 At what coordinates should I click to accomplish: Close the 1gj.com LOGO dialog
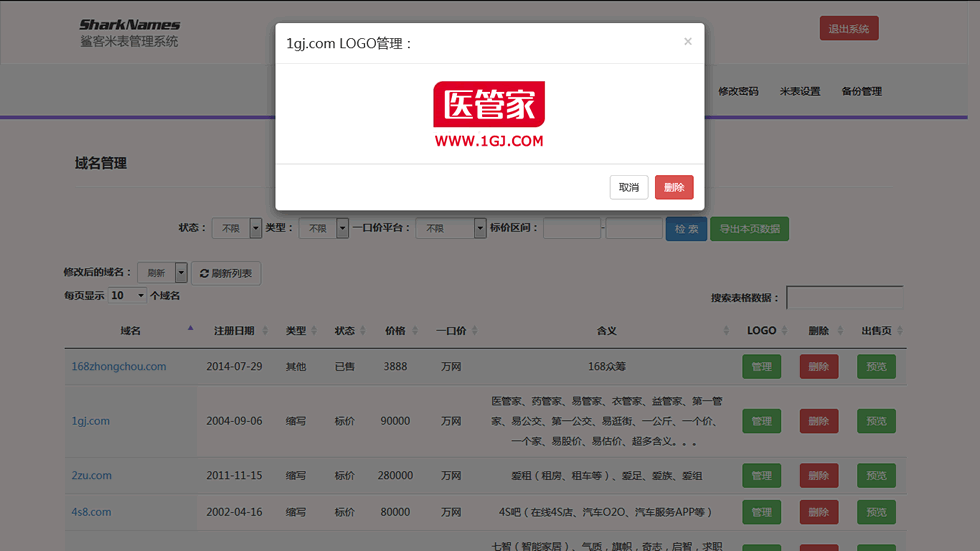[x=688, y=41]
